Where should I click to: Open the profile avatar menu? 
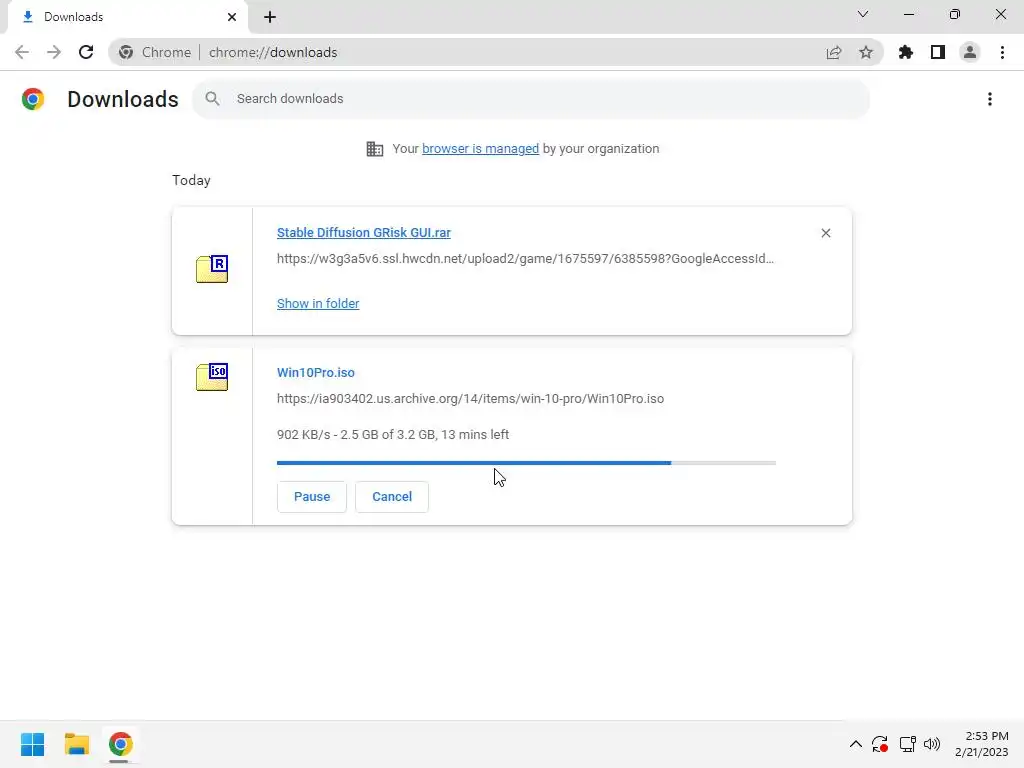point(970,52)
